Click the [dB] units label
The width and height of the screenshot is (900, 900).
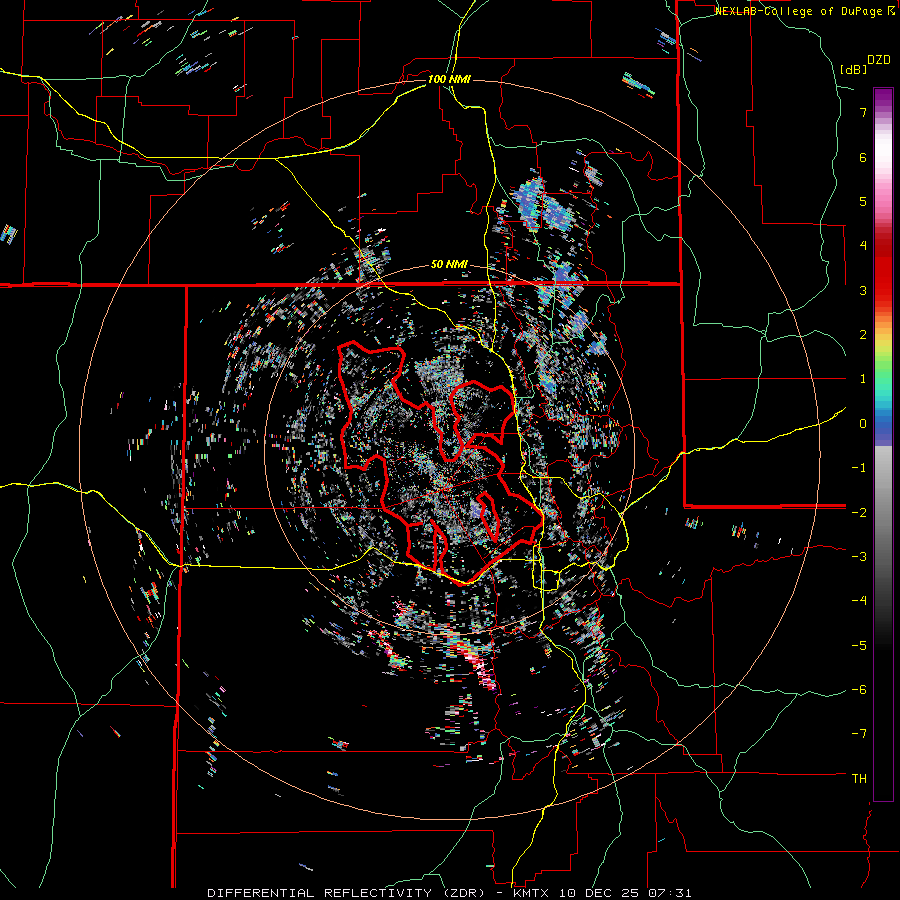853,69
